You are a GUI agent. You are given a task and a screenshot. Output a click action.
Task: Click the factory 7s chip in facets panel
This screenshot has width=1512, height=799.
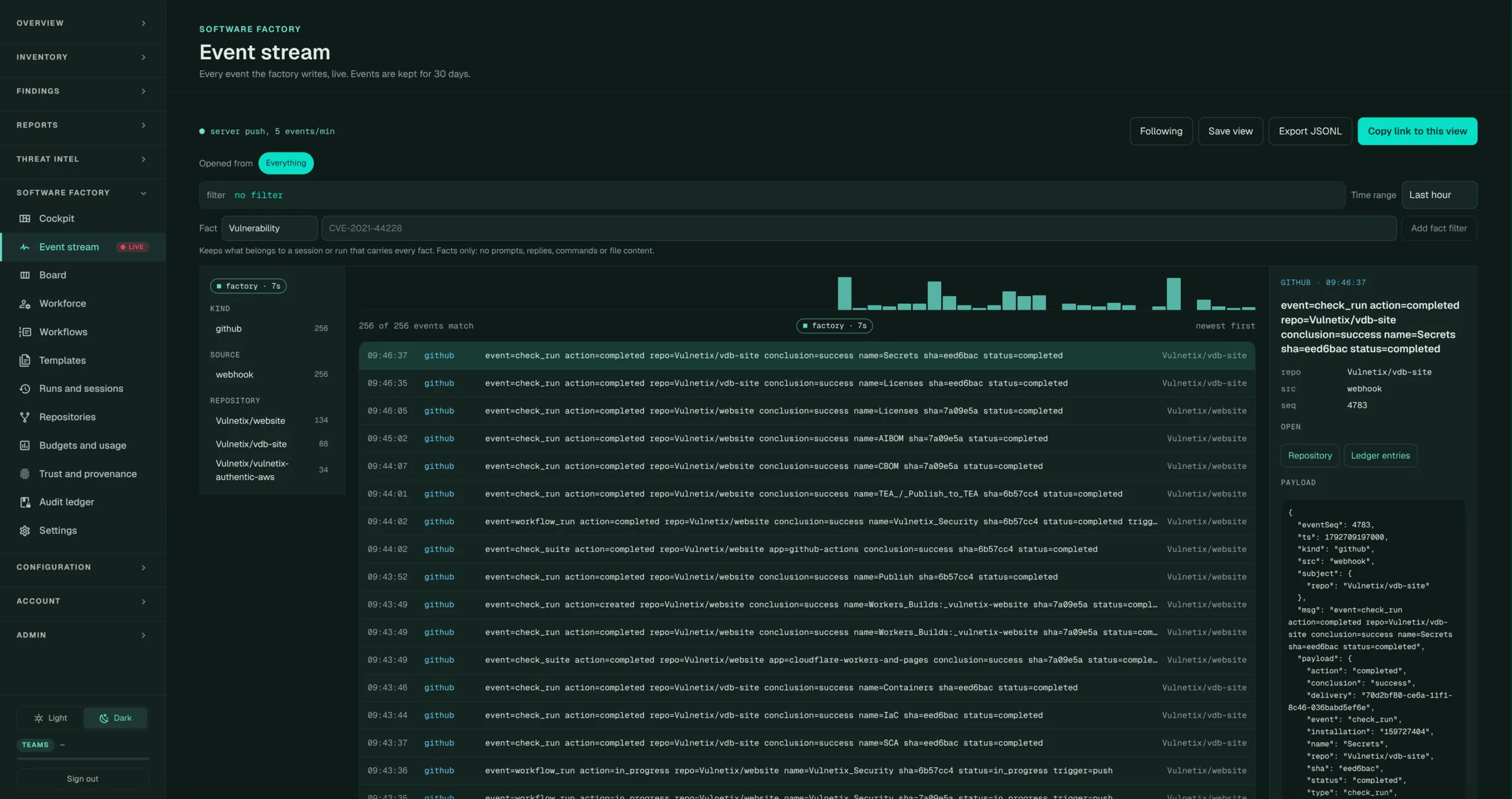coord(248,286)
